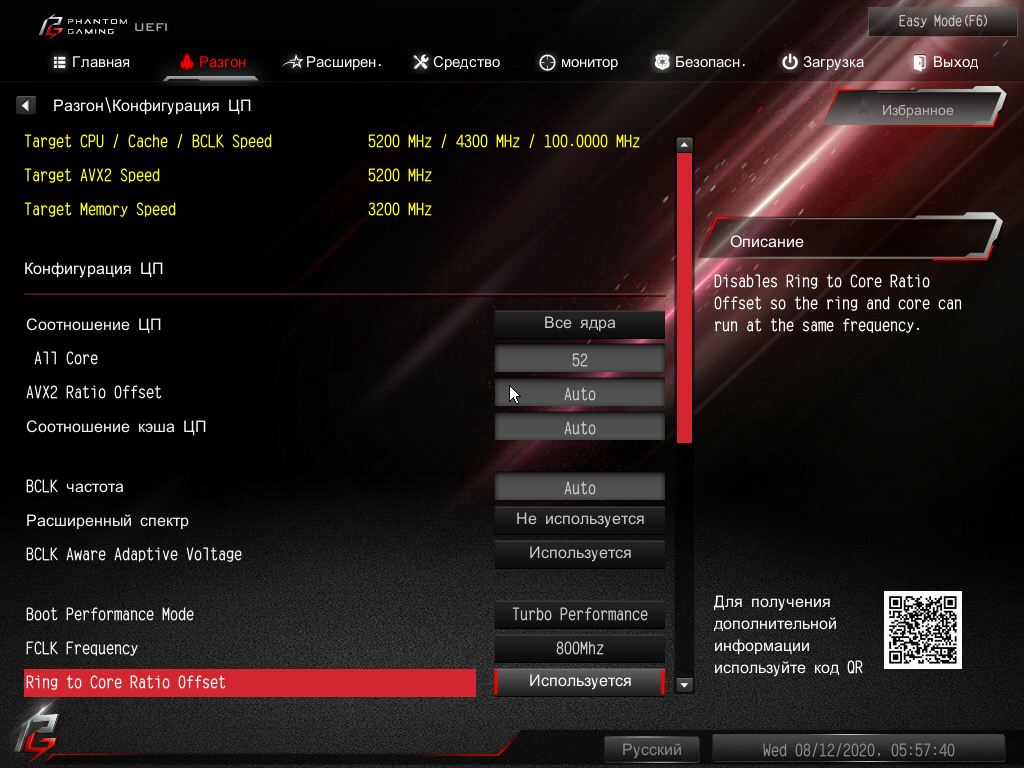The image size is (1024, 768).
Task: Select the Соотношение кэша ЦП label
Action: click(116, 426)
